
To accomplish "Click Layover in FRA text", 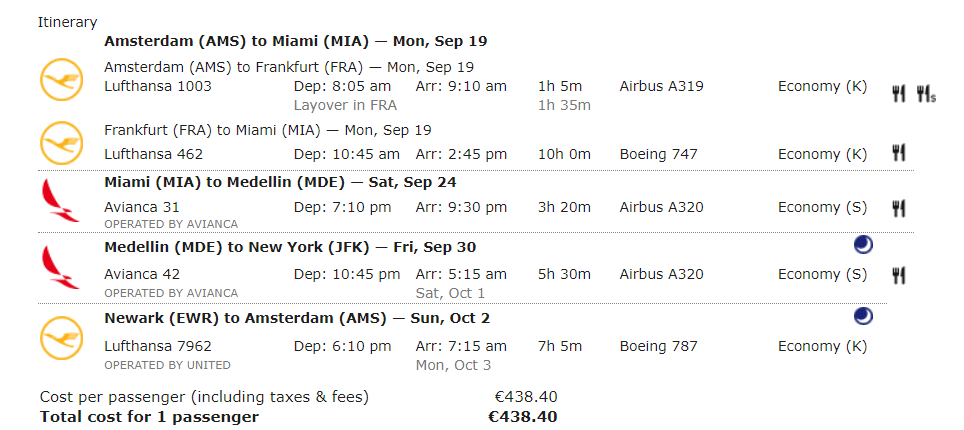I will (x=345, y=105).
